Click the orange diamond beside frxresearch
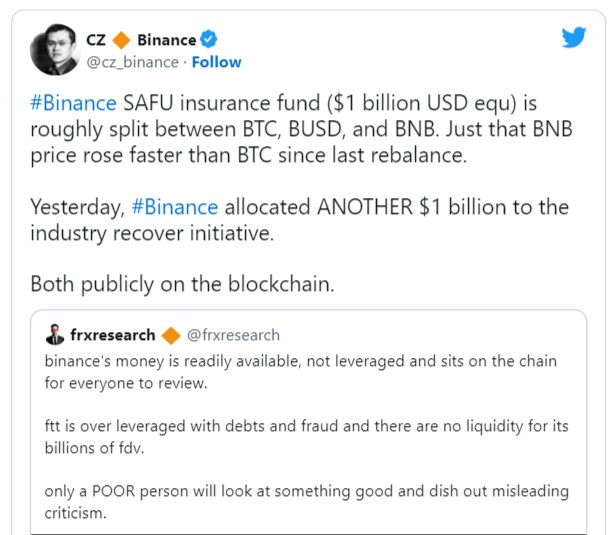The width and height of the screenshot is (613, 535). 171,335
